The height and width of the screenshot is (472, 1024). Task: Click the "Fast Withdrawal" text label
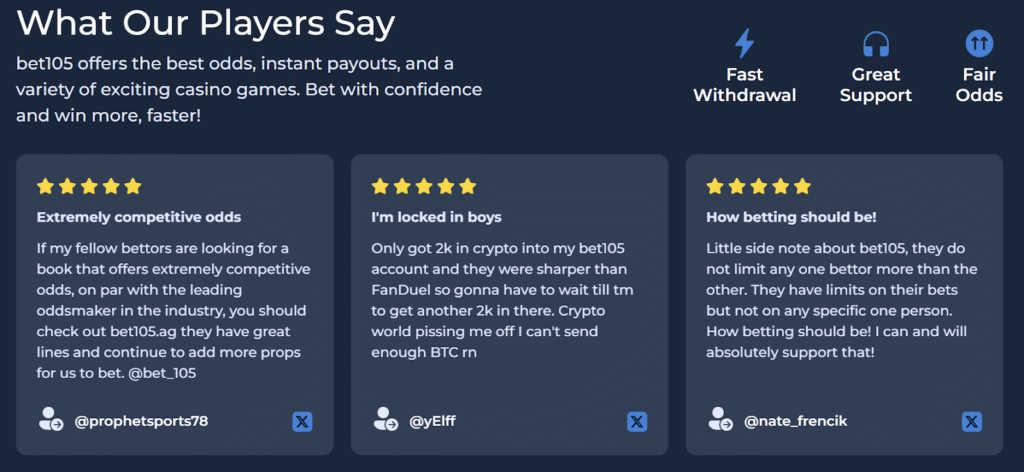pos(744,85)
